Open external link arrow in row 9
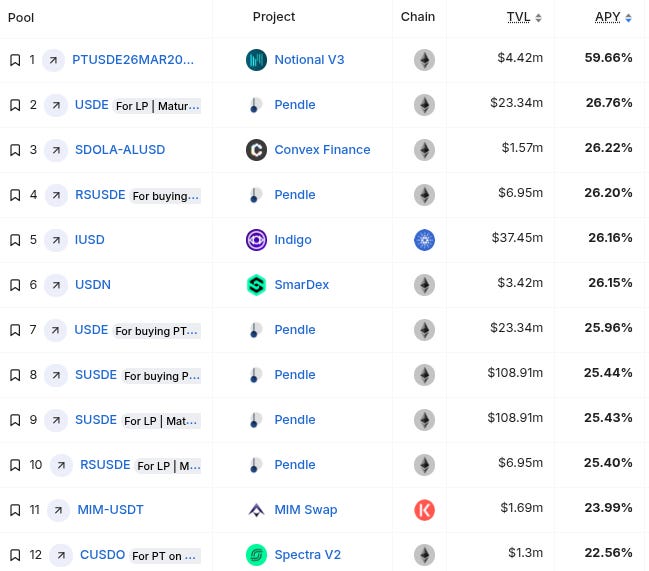Viewport: 649px width, 571px height. tap(56, 420)
